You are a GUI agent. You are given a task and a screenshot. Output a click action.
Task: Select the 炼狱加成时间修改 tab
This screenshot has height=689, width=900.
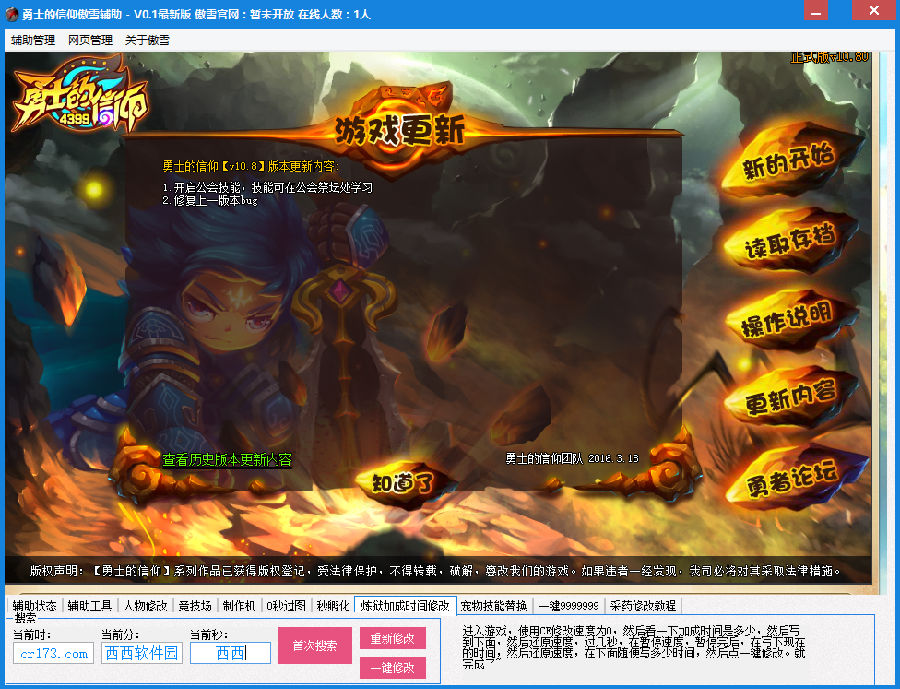click(x=405, y=605)
